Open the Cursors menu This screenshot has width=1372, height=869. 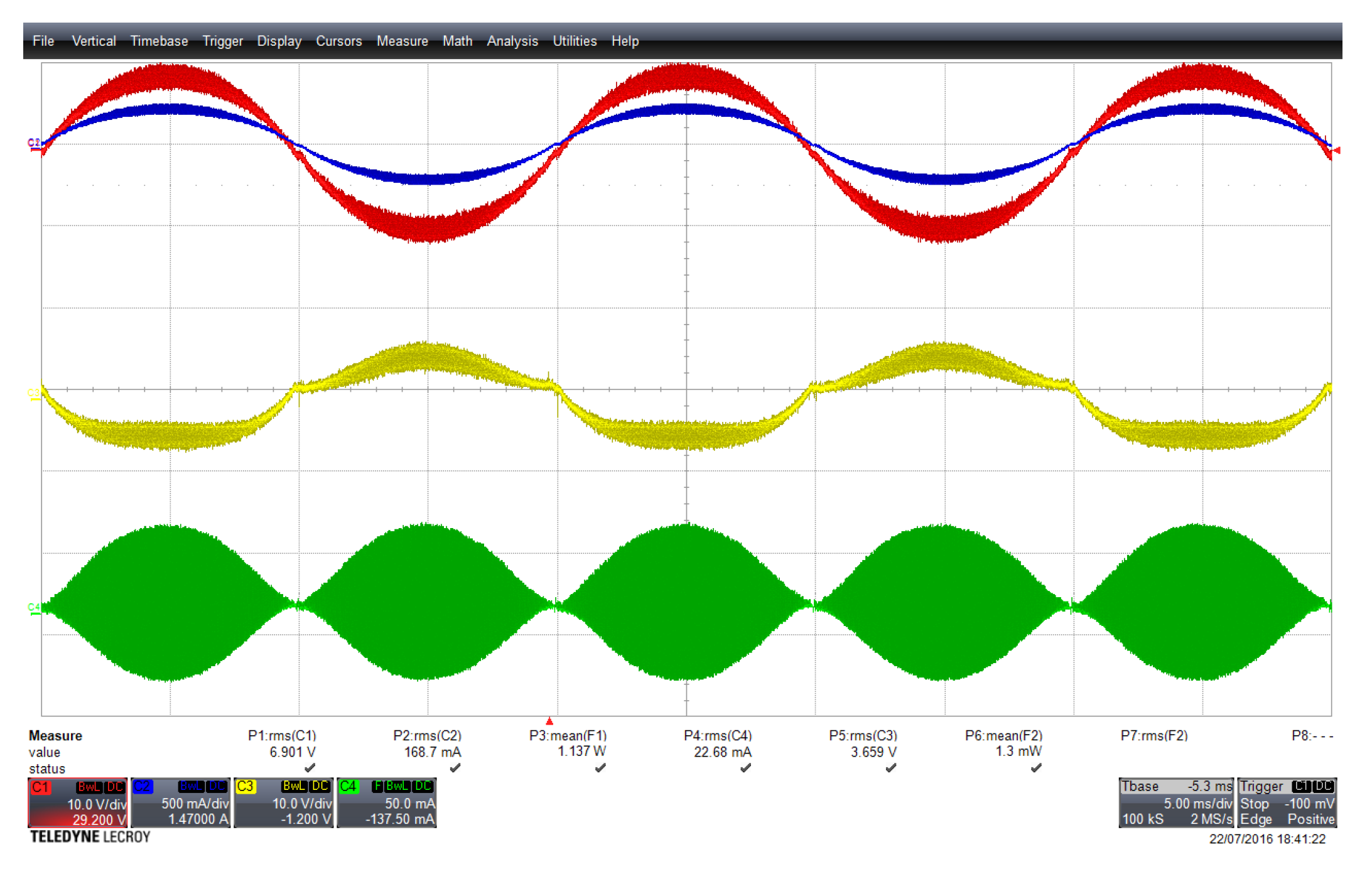pyautogui.click(x=338, y=41)
